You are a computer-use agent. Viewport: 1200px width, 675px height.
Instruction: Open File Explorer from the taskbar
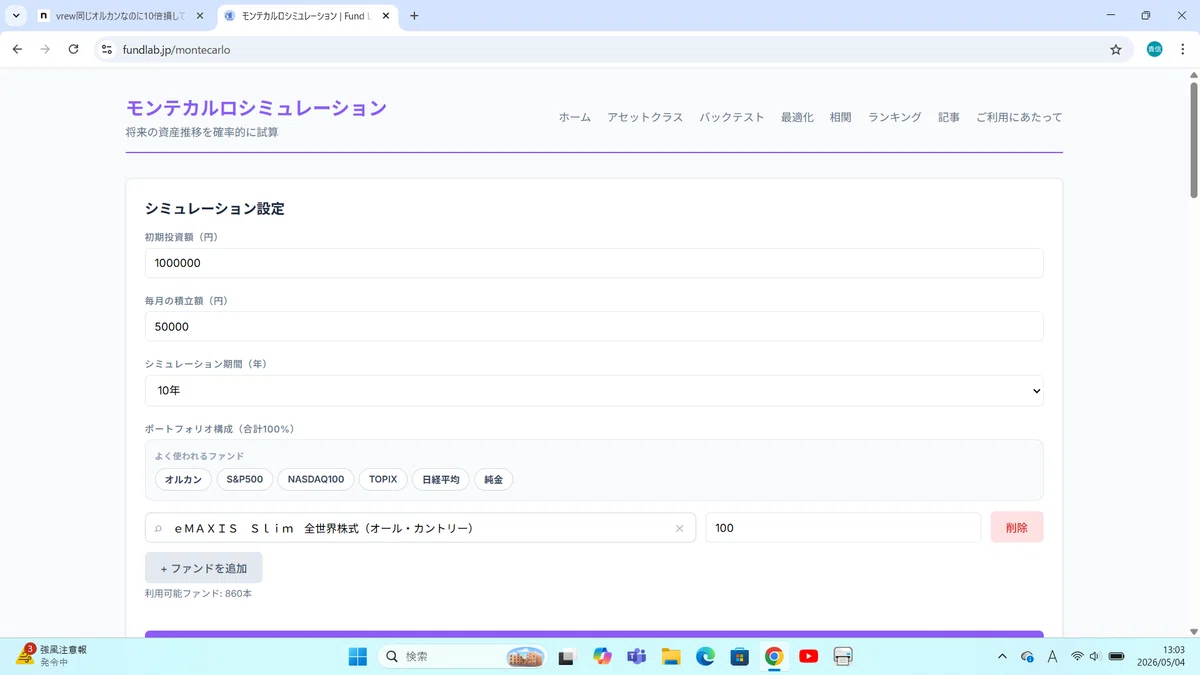click(x=671, y=656)
